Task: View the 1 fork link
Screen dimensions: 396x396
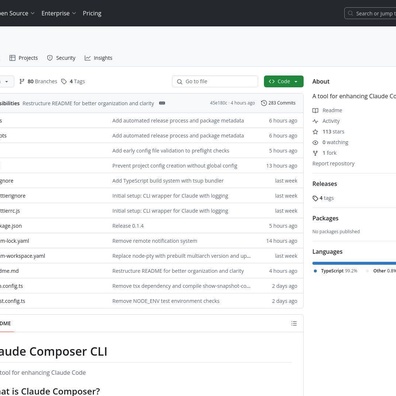Action: point(330,153)
